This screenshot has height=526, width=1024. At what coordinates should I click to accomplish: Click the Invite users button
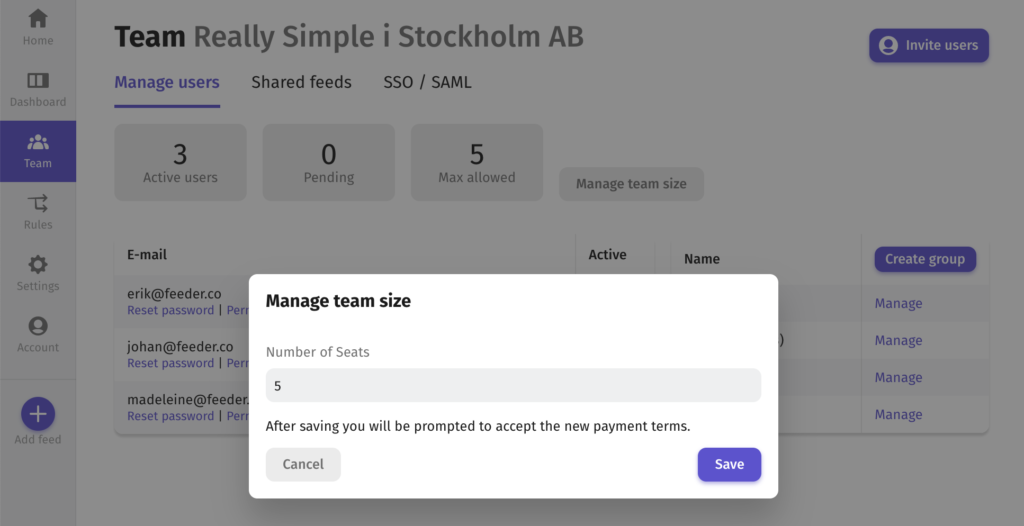tap(929, 46)
